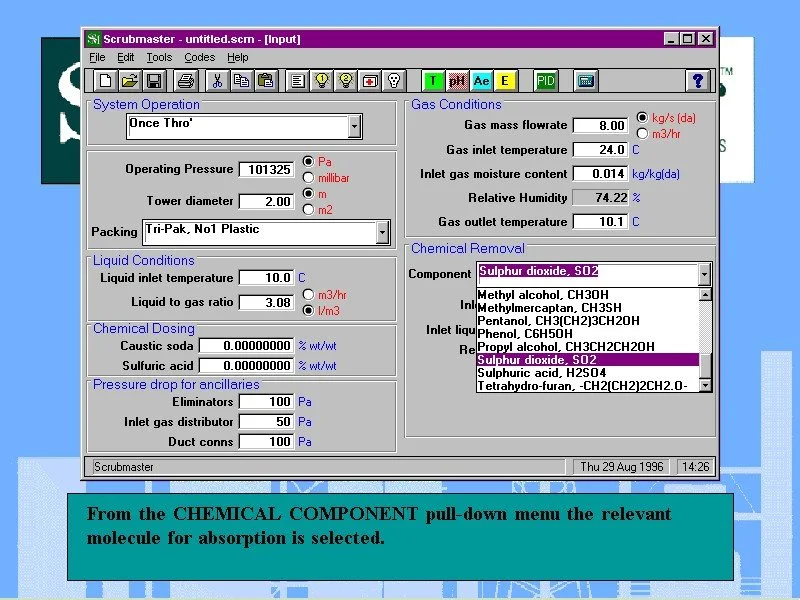The image size is (800, 600).
Task: Click the green T toolbar button
Action: (x=433, y=81)
